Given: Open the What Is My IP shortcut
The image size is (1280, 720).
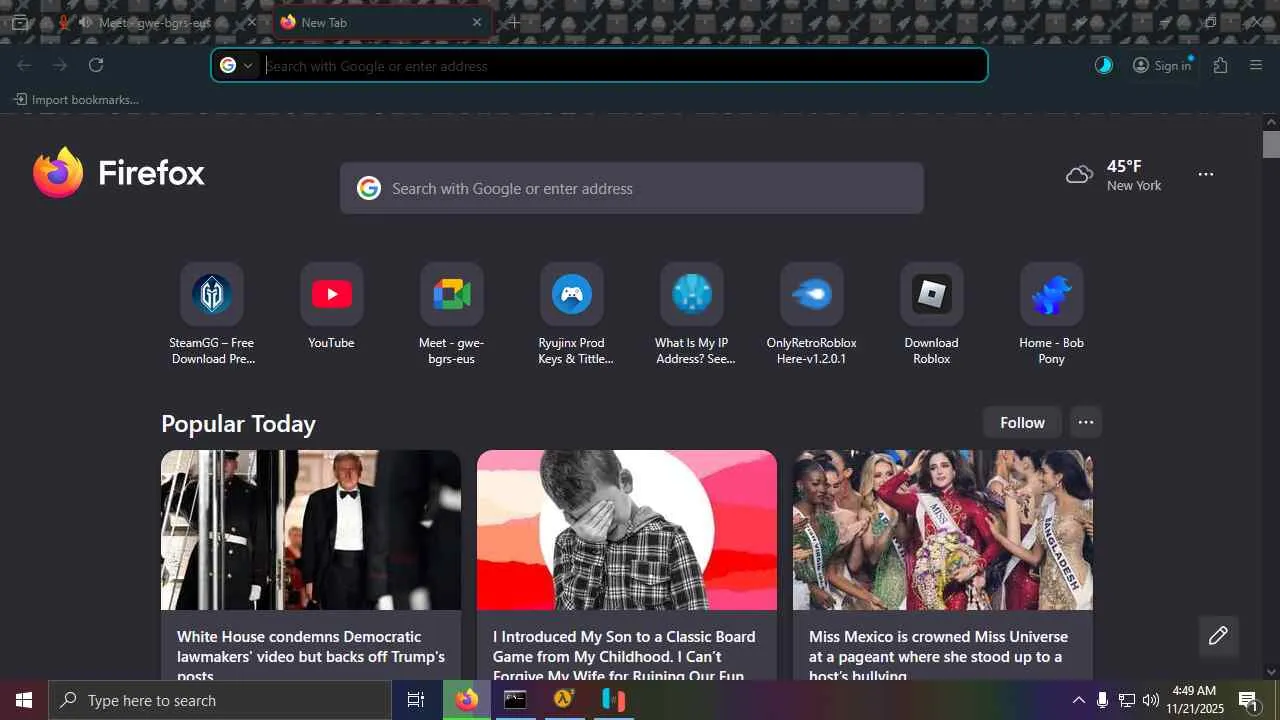Looking at the screenshot, I should click(x=692, y=294).
